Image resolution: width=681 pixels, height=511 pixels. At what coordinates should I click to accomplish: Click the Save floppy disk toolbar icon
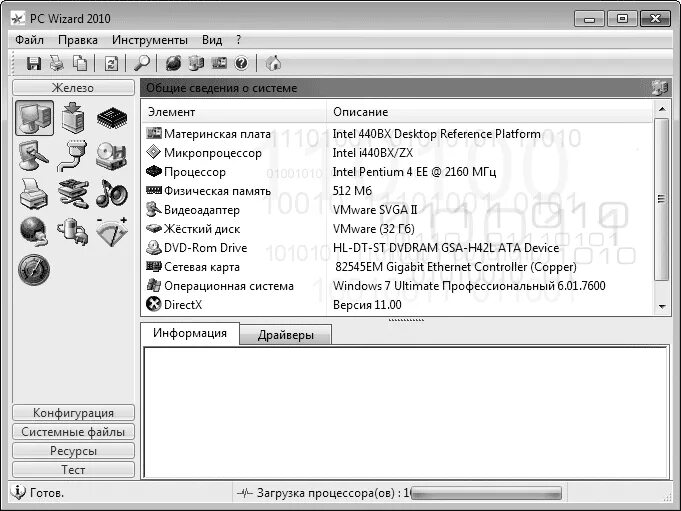point(34,63)
